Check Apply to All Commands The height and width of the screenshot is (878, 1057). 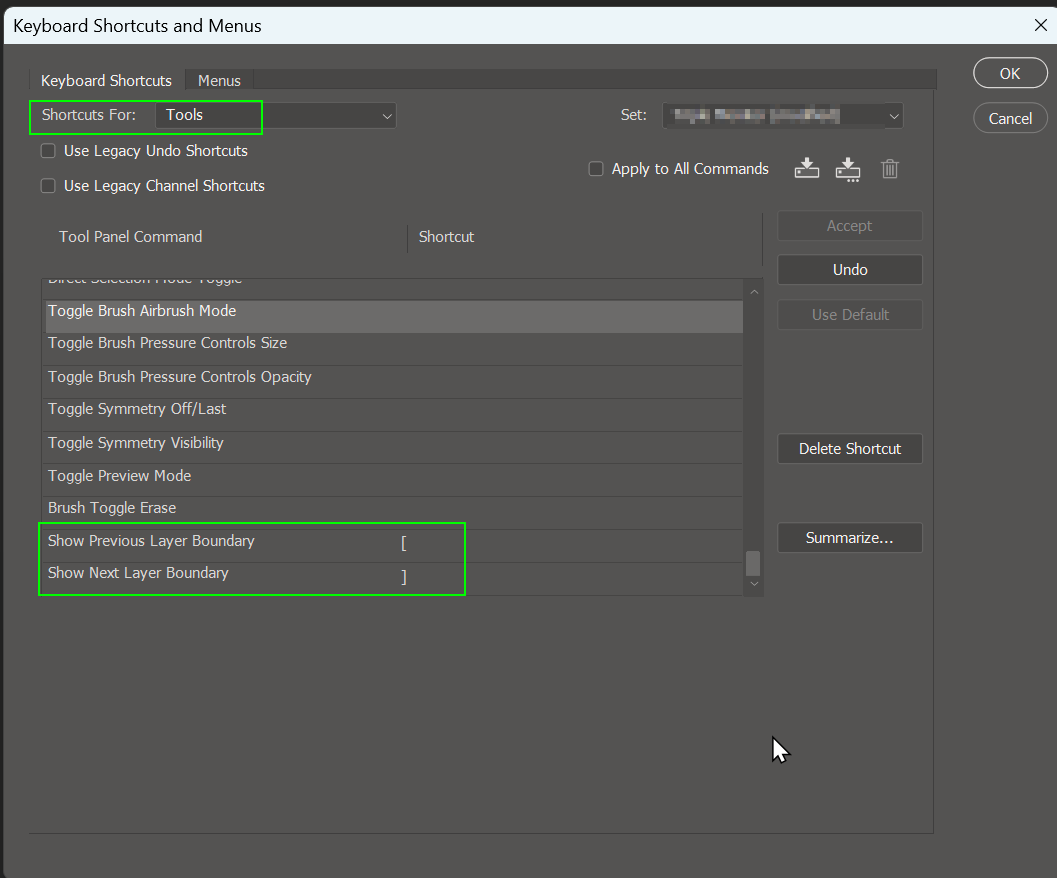(596, 169)
